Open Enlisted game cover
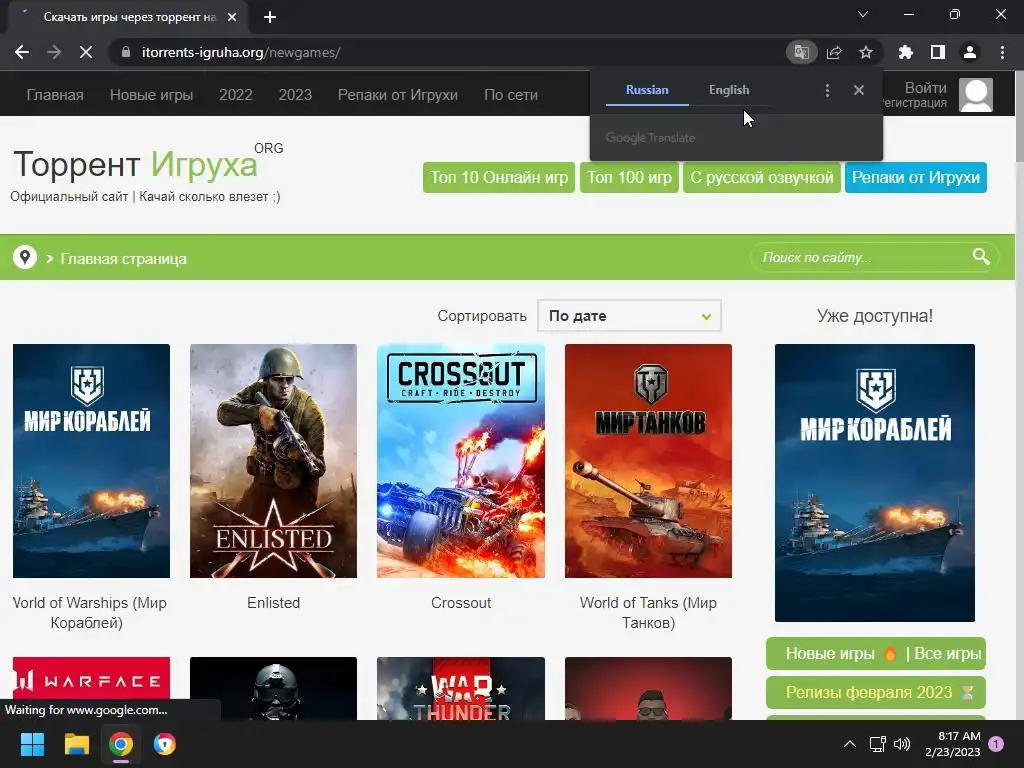This screenshot has height=768, width=1024. 274,461
